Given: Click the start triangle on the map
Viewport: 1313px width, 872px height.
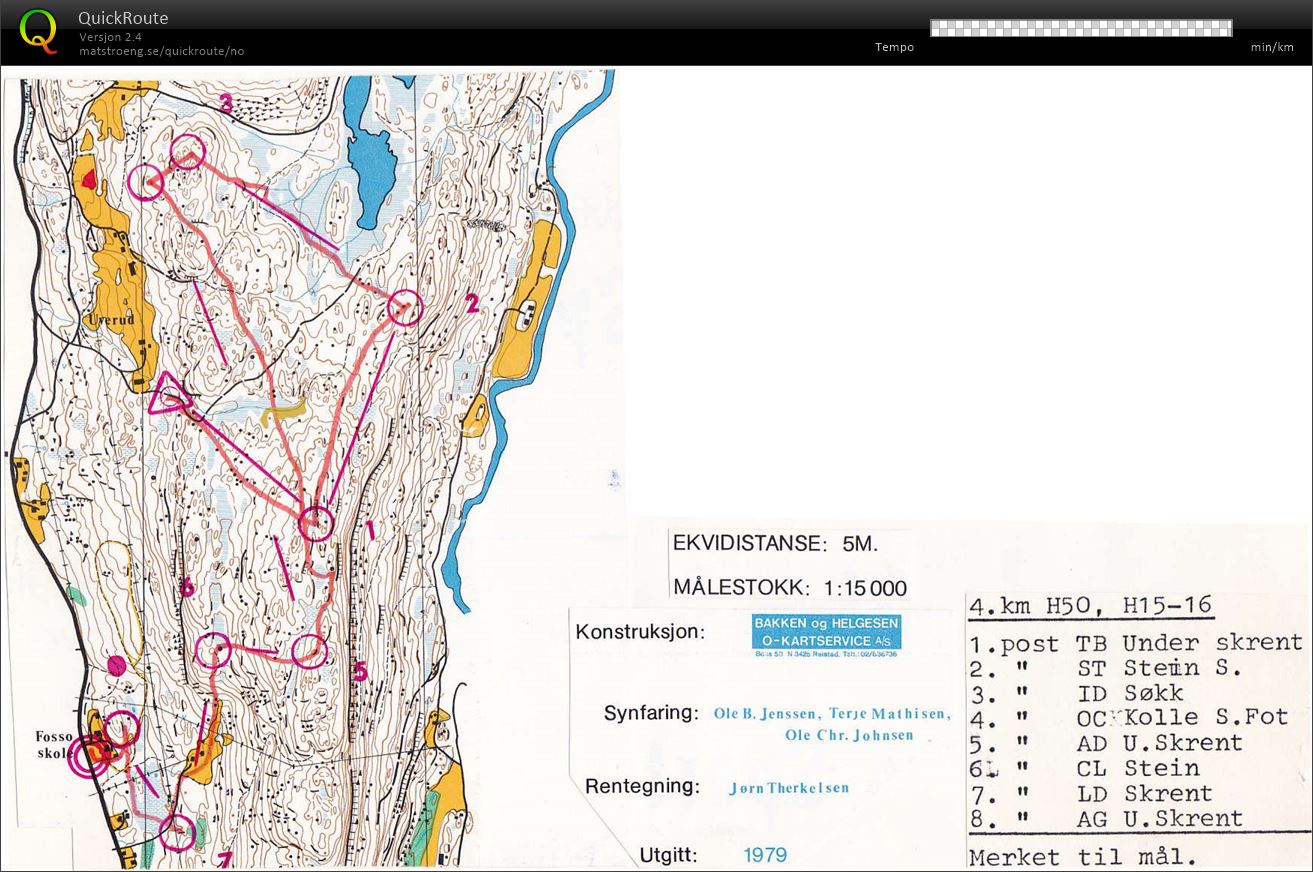Looking at the screenshot, I should pyautogui.click(x=168, y=394).
